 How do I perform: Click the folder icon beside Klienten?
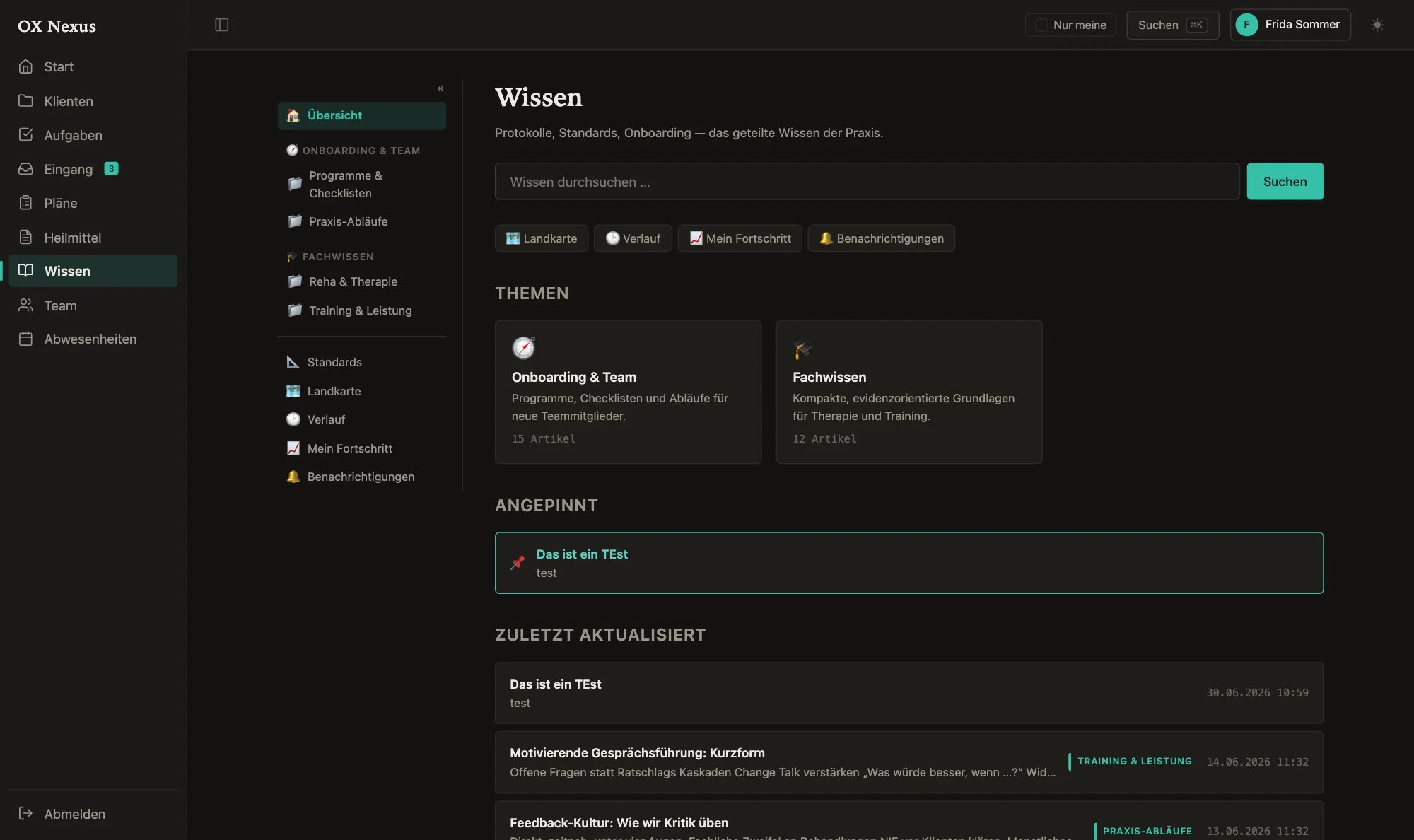(x=25, y=100)
